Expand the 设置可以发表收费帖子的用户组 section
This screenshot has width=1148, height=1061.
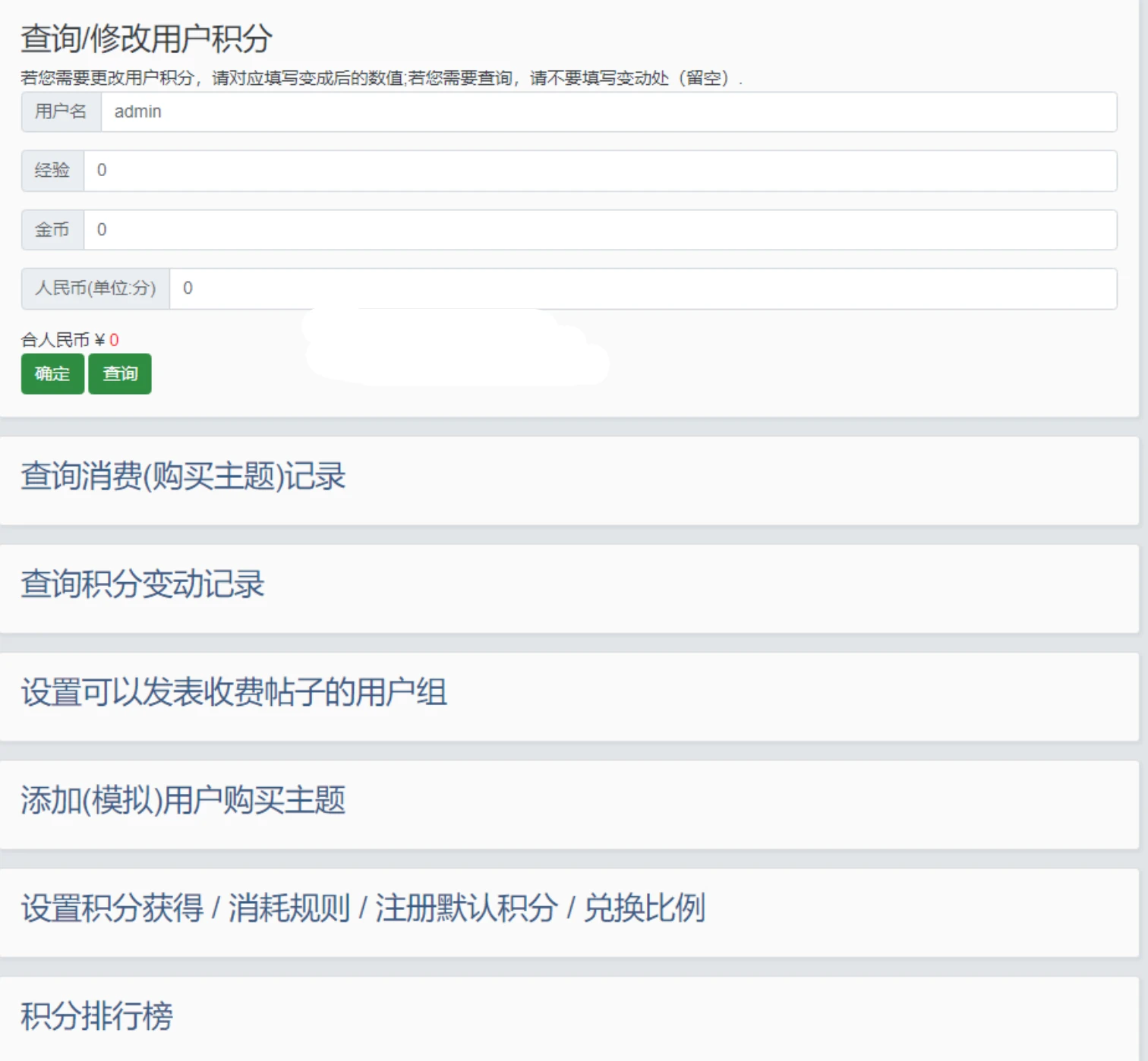pyautogui.click(x=233, y=693)
